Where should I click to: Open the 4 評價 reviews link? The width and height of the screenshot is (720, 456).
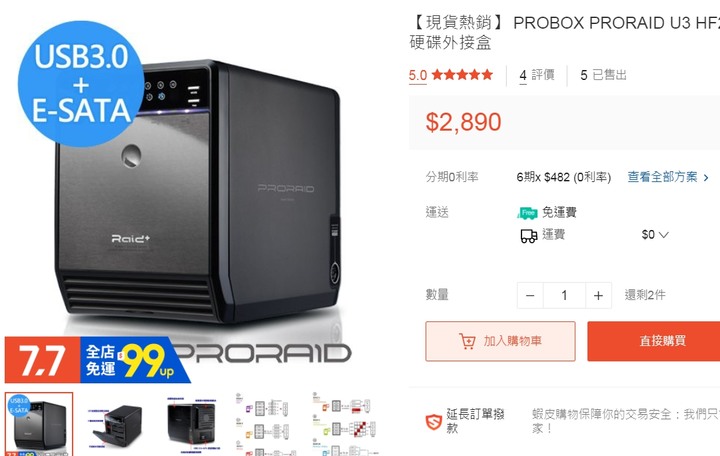537,75
